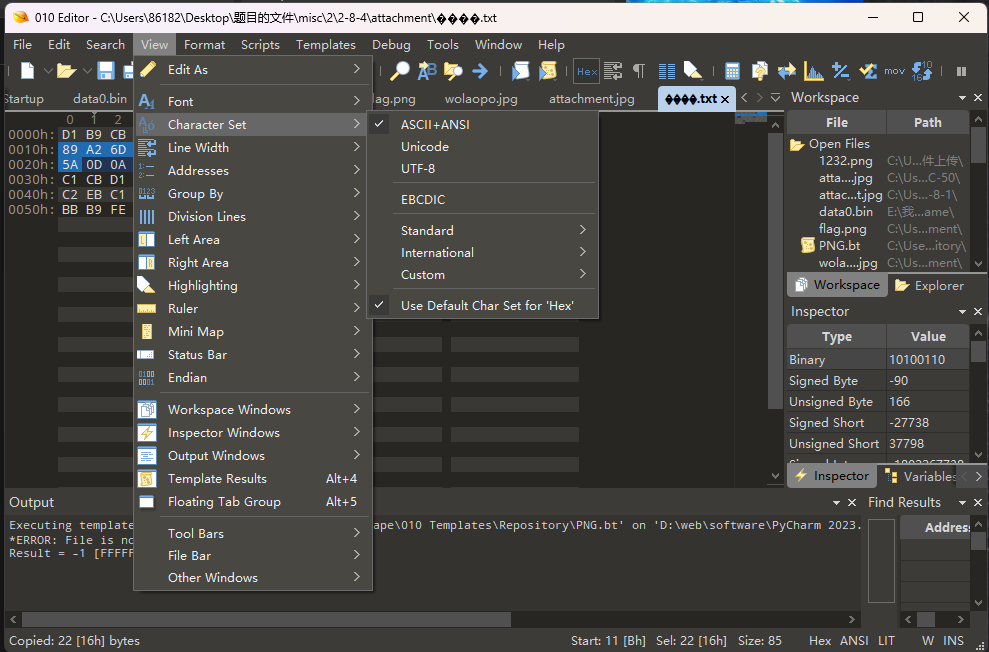Image resolution: width=989 pixels, height=652 pixels.
Task: Select UTF-8 character set
Action: tap(483, 168)
